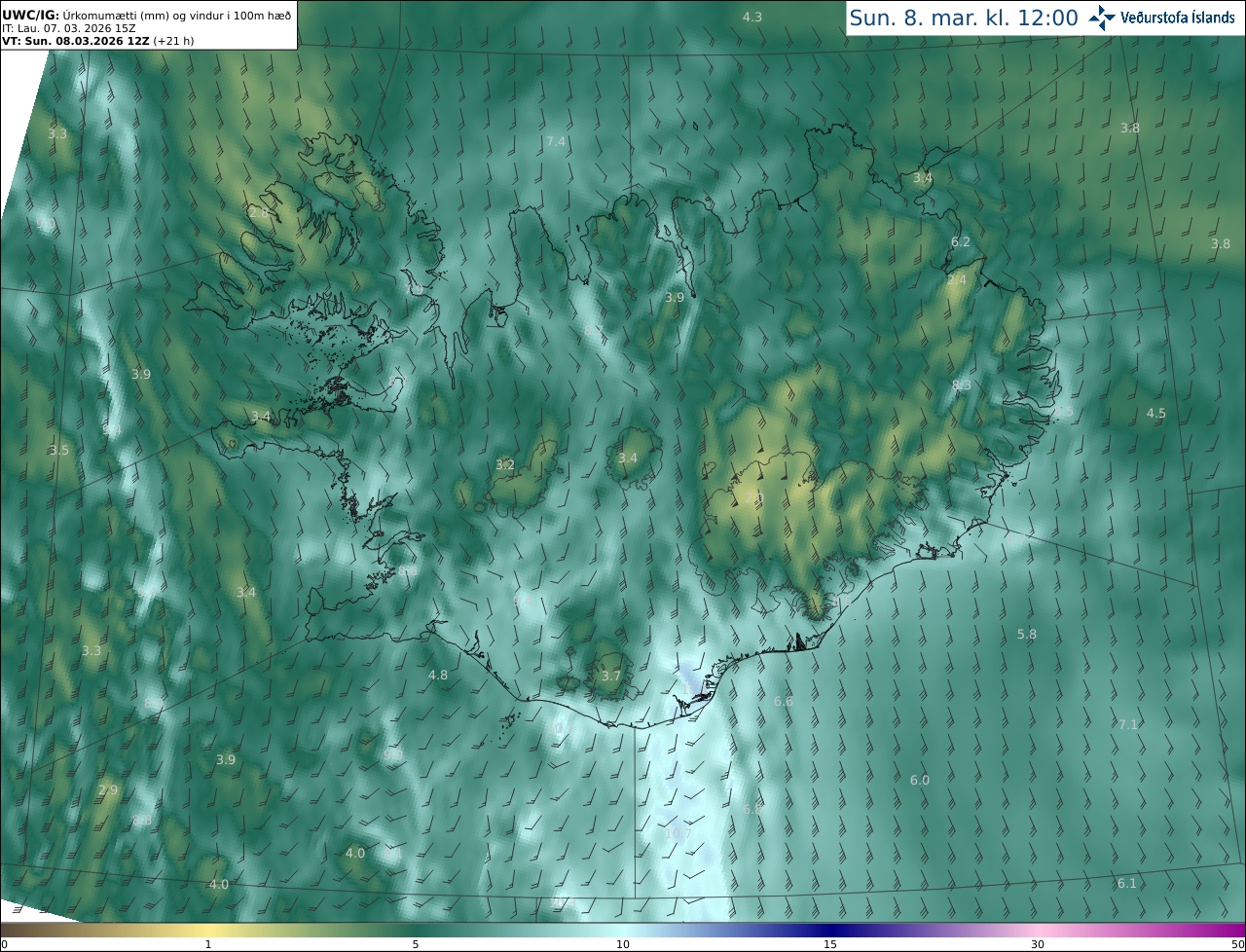Click the 'UWC/IG: Úrkomumætti' title line
Image resolution: width=1246 pixels, height=952 pixels.
pos(146,16)
